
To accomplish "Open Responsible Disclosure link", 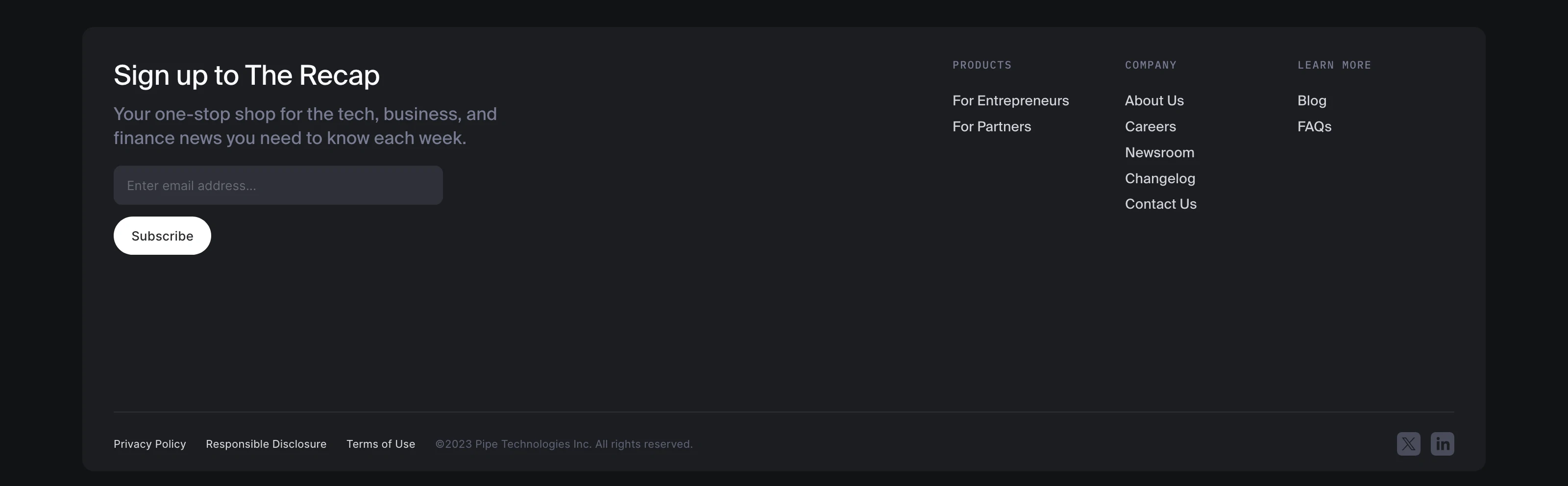I will tap(266, 444).
